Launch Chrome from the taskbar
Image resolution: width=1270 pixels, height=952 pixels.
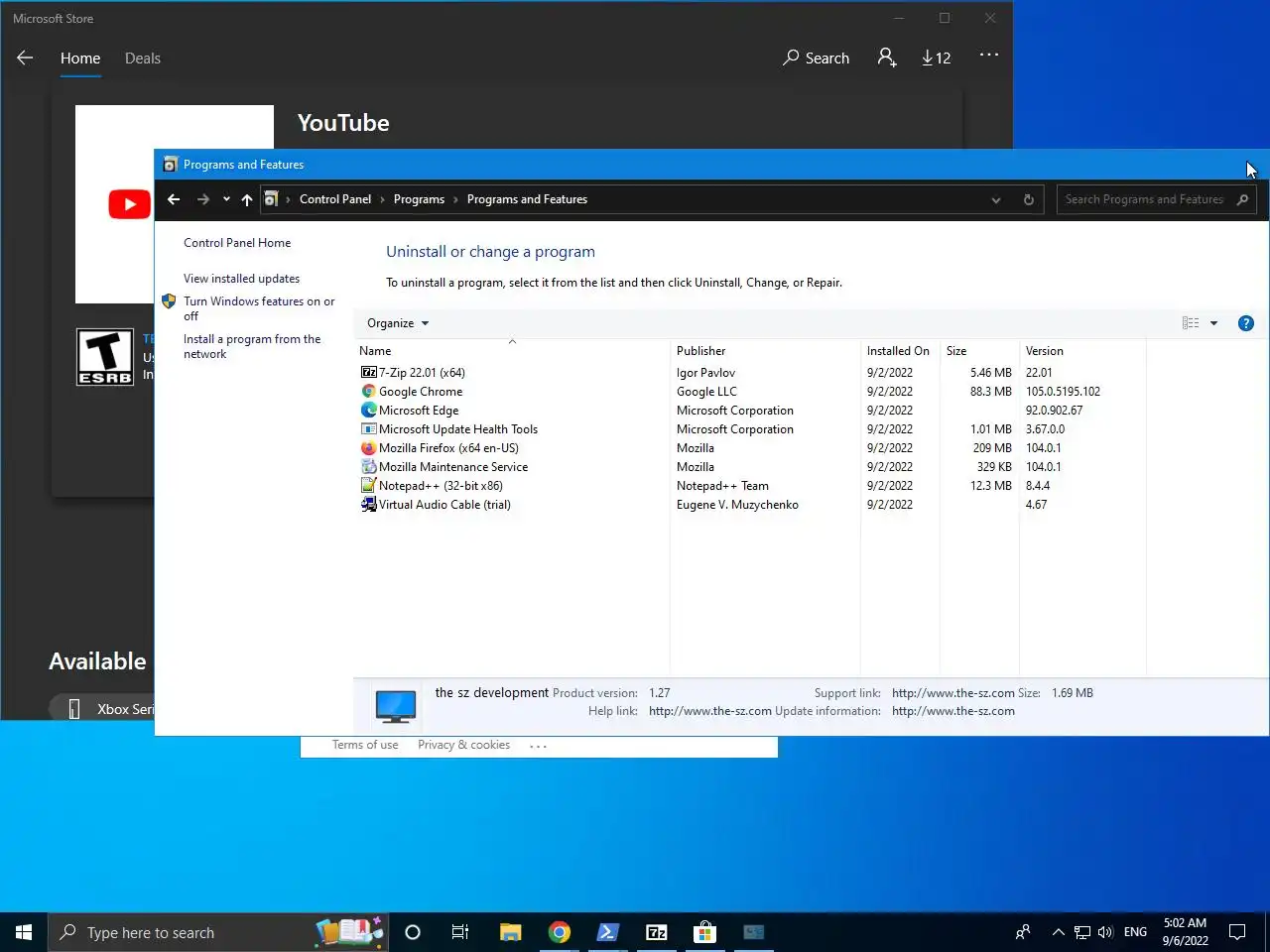point(560,932)
